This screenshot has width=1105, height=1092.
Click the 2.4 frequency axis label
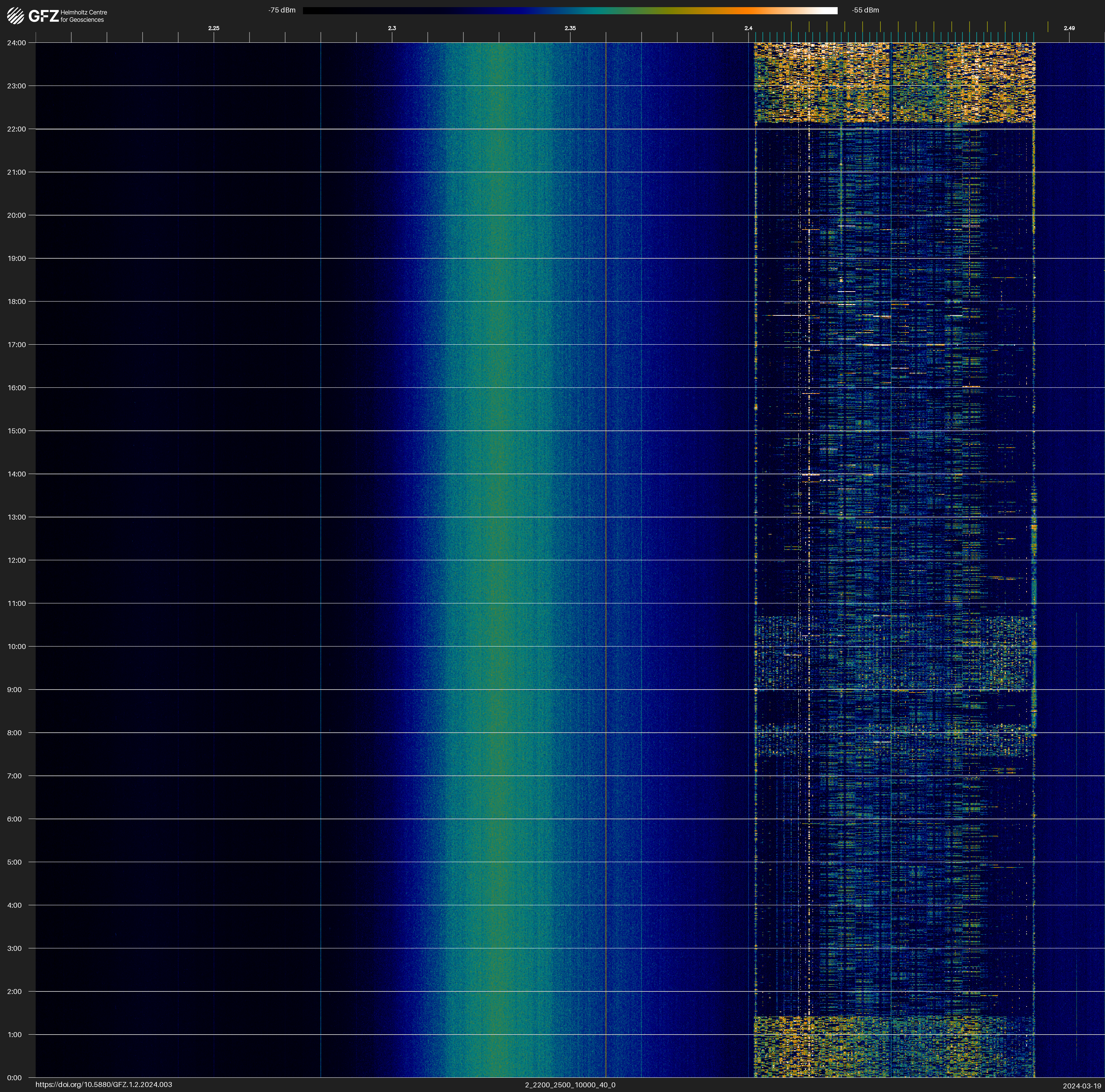748,28
